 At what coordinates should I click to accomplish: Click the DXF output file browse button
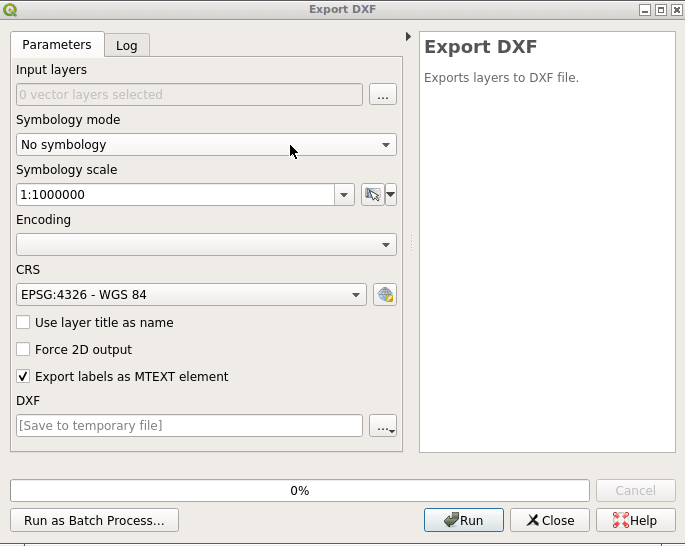[383, 426]
